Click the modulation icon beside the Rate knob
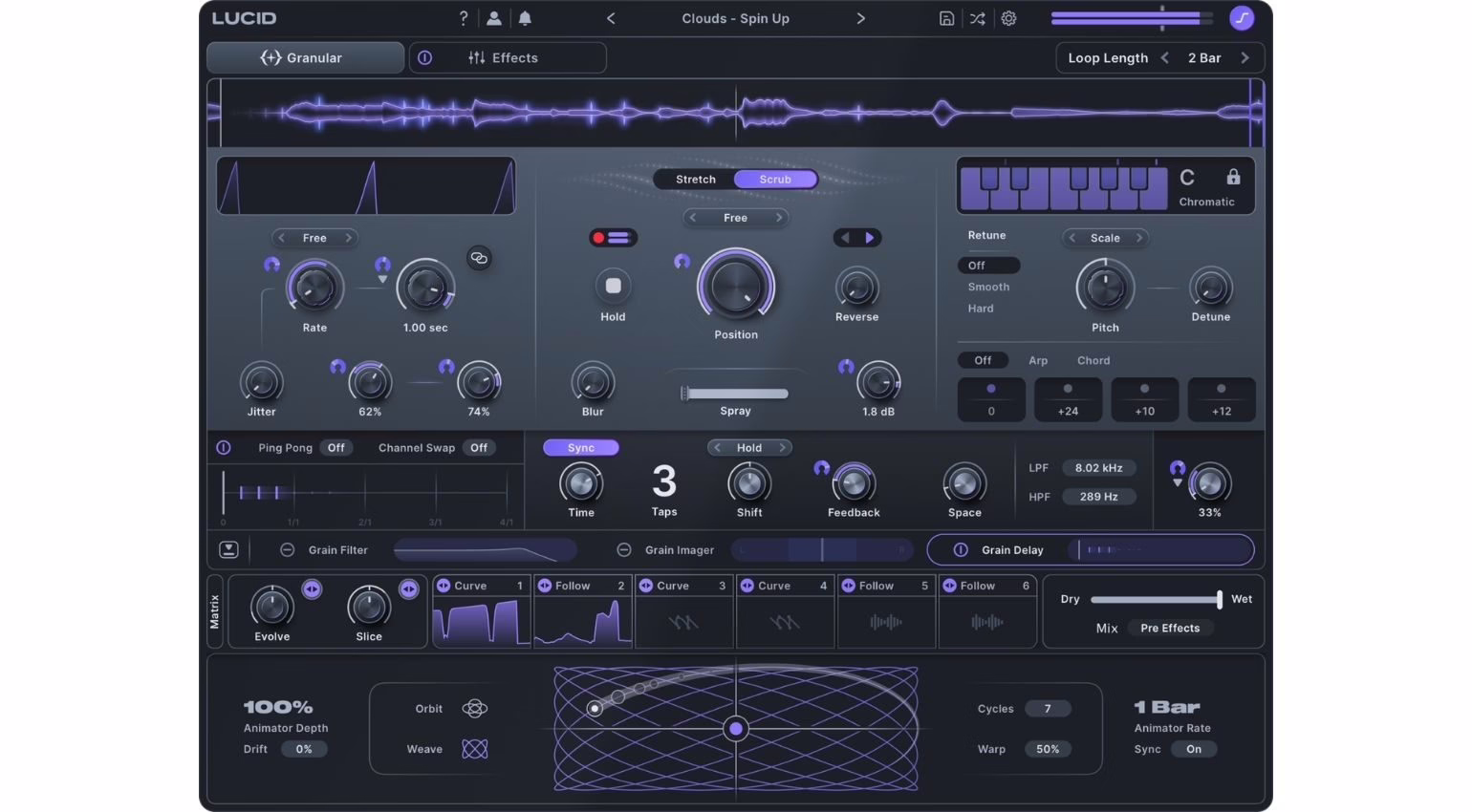This screenshot has height=812, width=1472. (272, 265)
